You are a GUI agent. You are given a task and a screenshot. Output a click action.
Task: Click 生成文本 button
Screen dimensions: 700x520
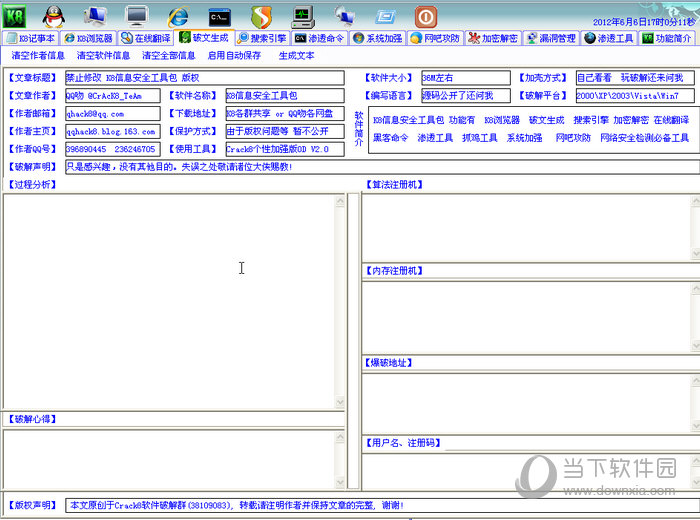[x=296, y=56]
